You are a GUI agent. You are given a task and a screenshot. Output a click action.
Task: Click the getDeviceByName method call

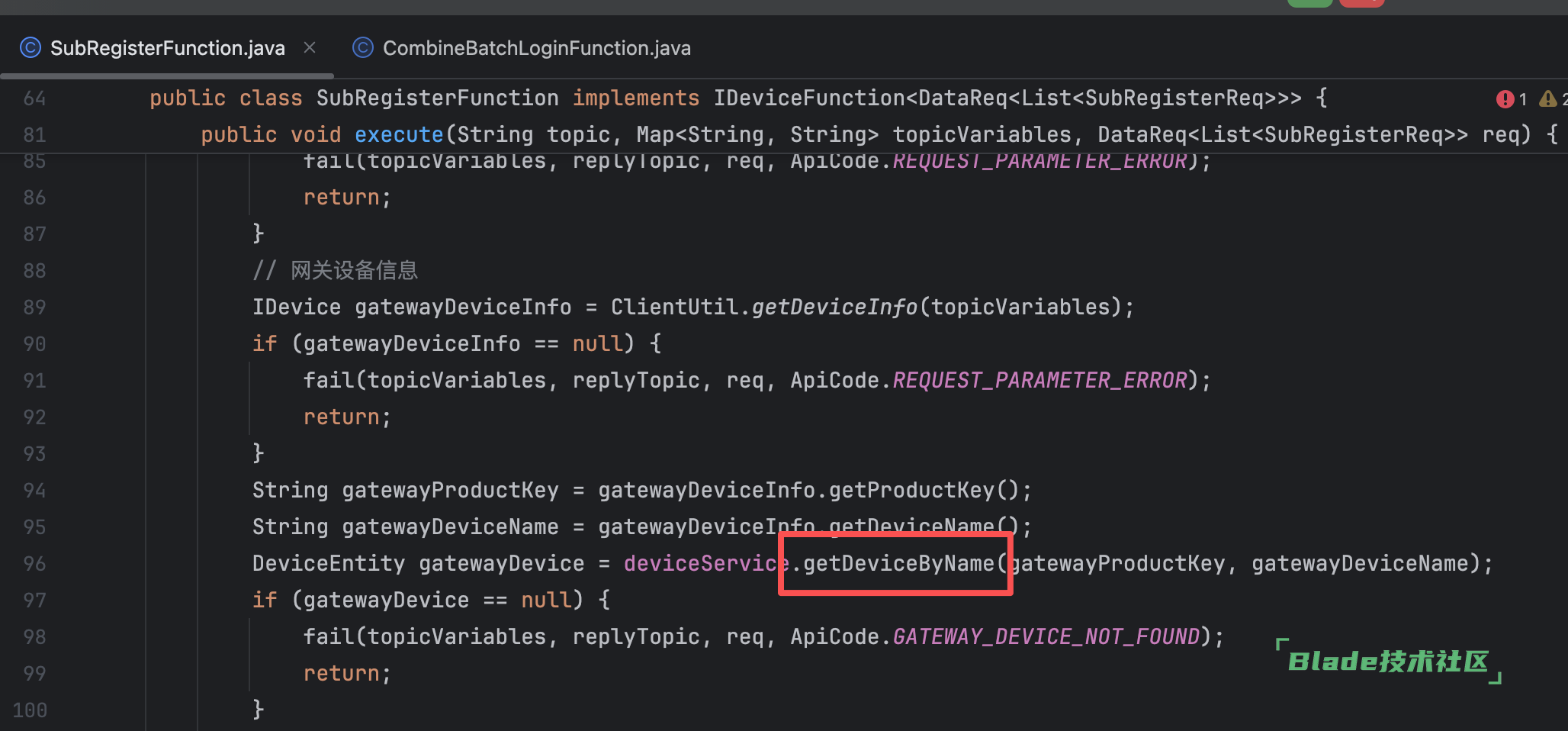(898, 564)
